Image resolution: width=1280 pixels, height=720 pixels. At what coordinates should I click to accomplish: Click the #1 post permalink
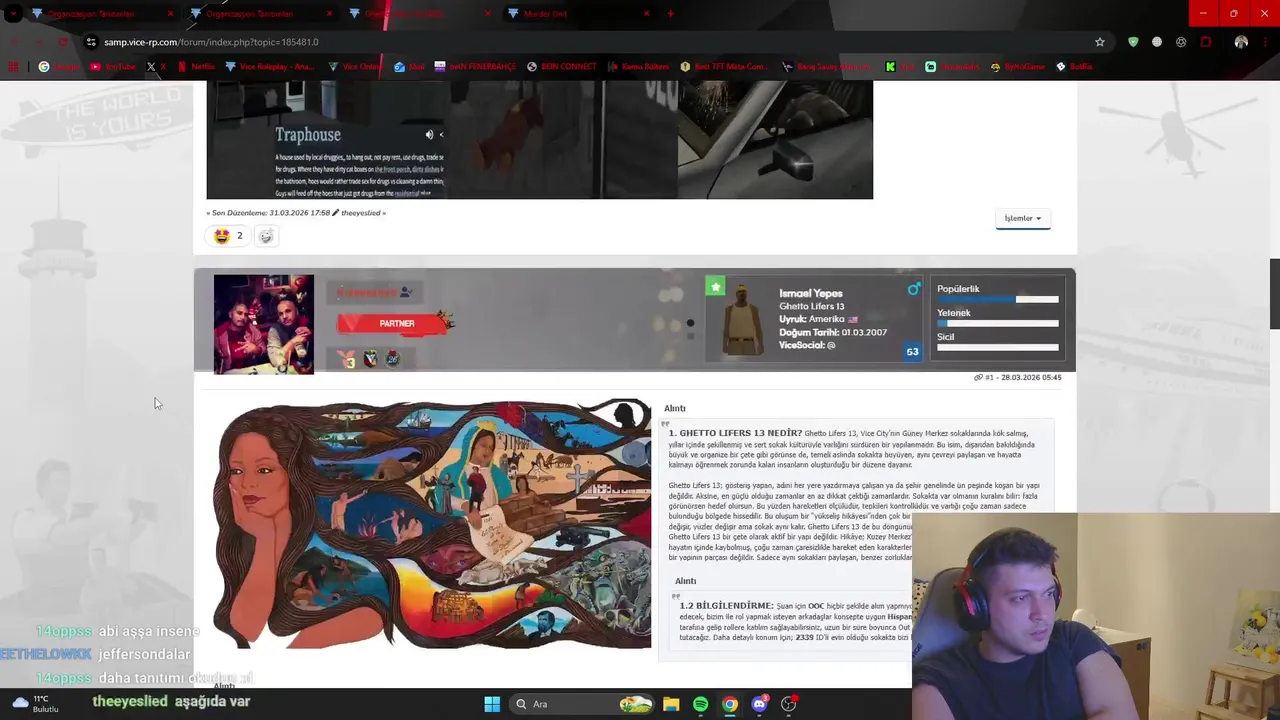(x=989, y=377)
